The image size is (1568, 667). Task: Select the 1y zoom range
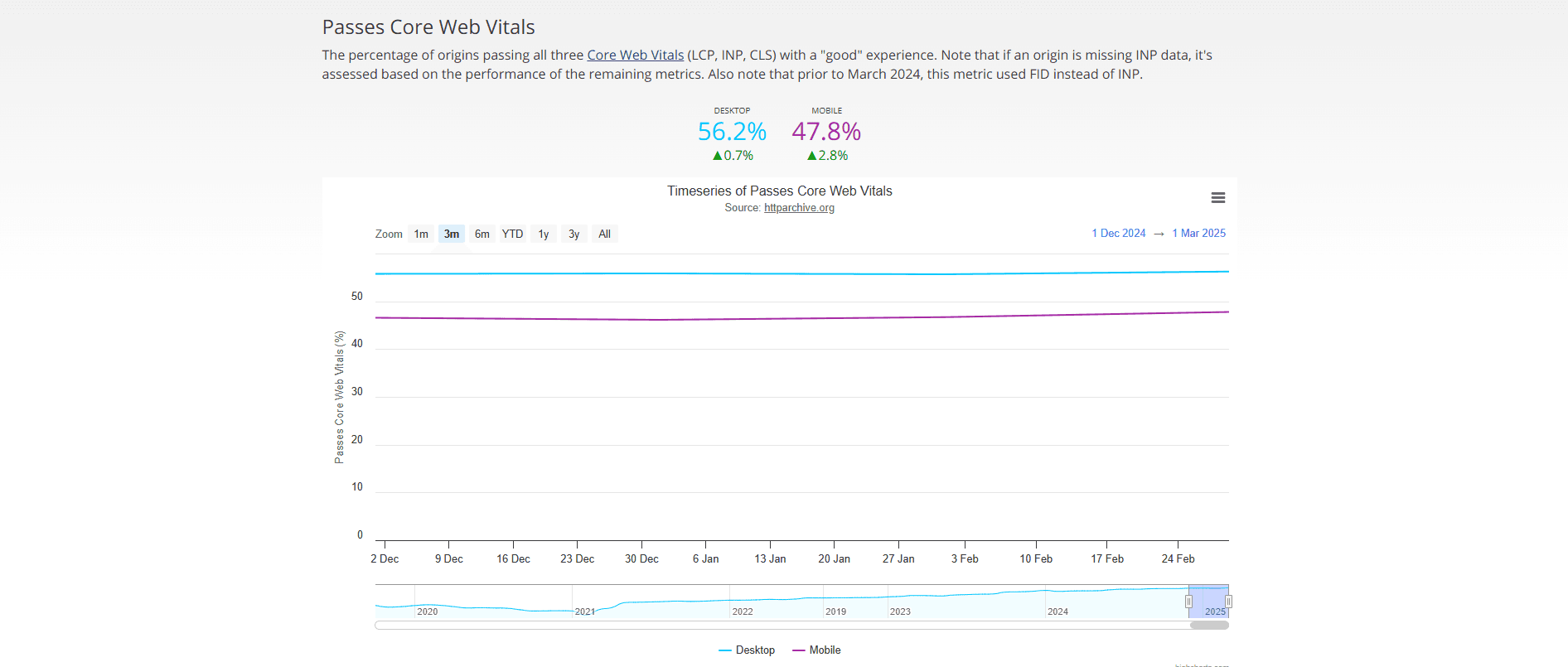tap(543, 234)
